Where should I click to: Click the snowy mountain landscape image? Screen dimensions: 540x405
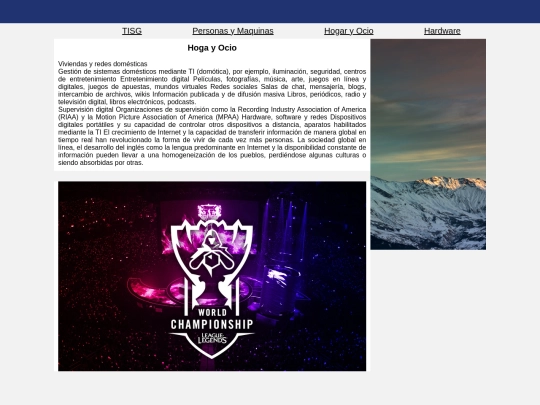(428, 144)
